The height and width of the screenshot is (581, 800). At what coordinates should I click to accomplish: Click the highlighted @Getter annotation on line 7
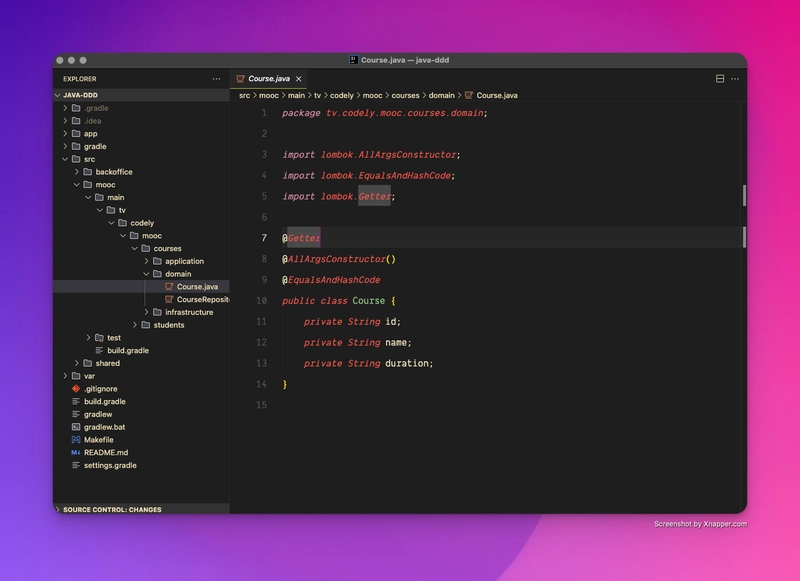coord(302,238)
